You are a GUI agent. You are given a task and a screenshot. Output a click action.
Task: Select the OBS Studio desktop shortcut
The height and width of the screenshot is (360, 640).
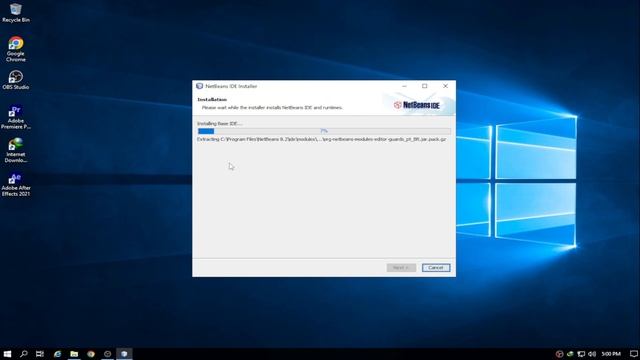coord(16,80)
